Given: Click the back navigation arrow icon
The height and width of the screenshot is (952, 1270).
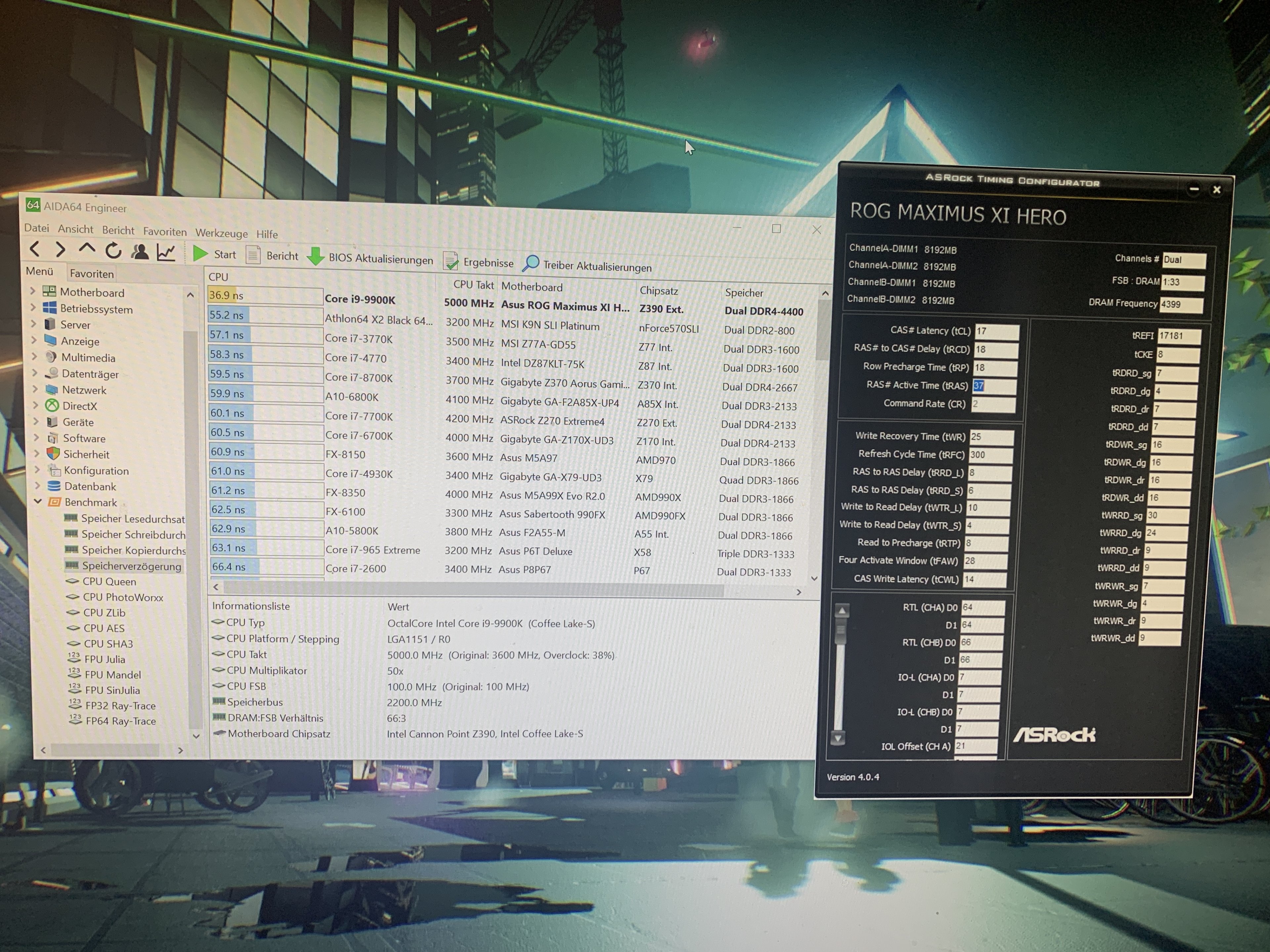Looking at the screenshot, I should tap(35, 249).
